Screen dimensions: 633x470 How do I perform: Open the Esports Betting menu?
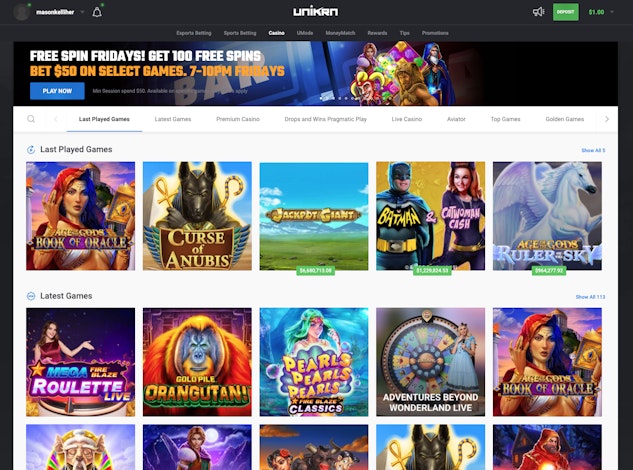(x=194, y=33)
